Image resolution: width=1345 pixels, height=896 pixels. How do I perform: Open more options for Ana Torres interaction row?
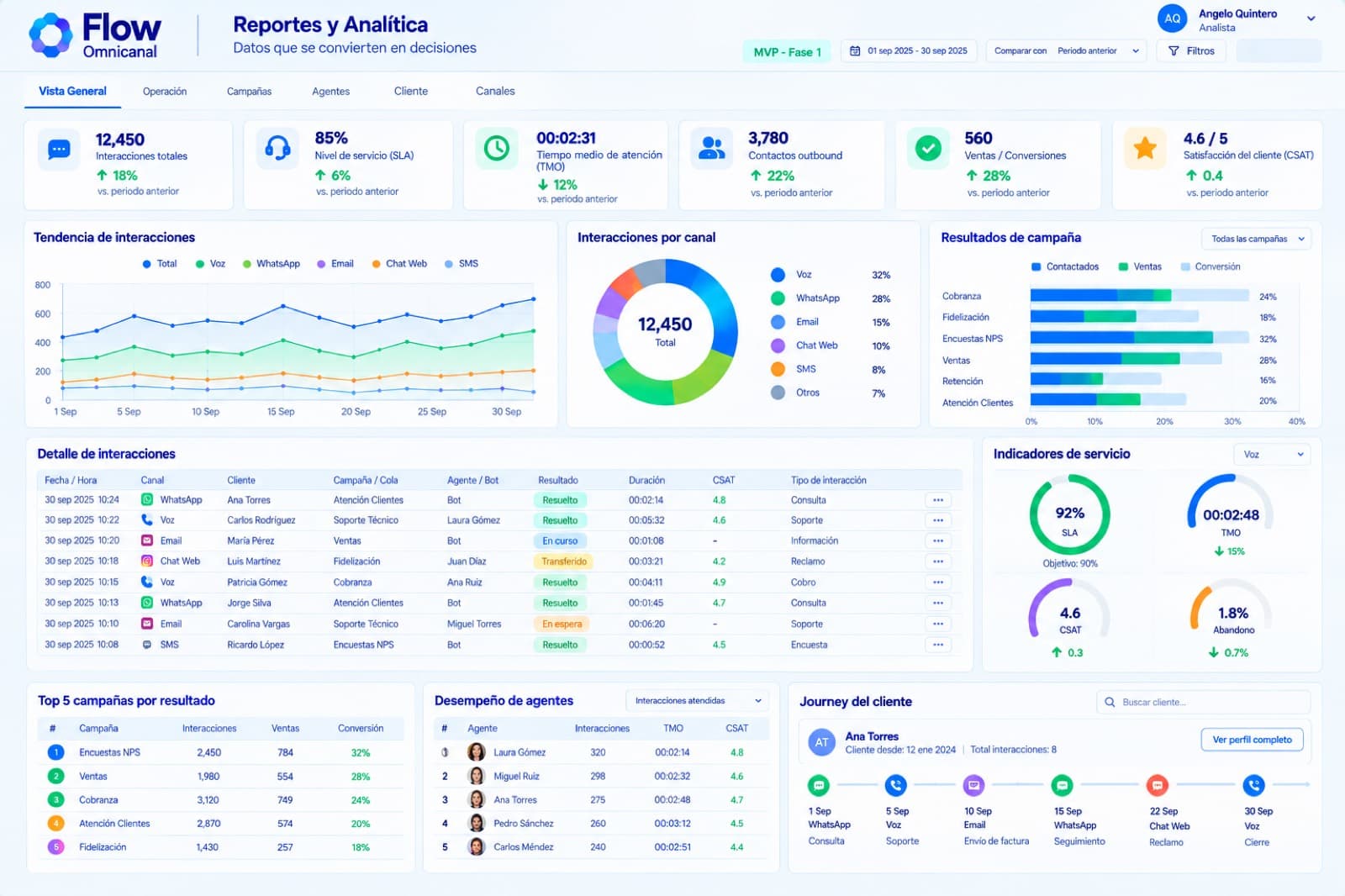[938, 500]
